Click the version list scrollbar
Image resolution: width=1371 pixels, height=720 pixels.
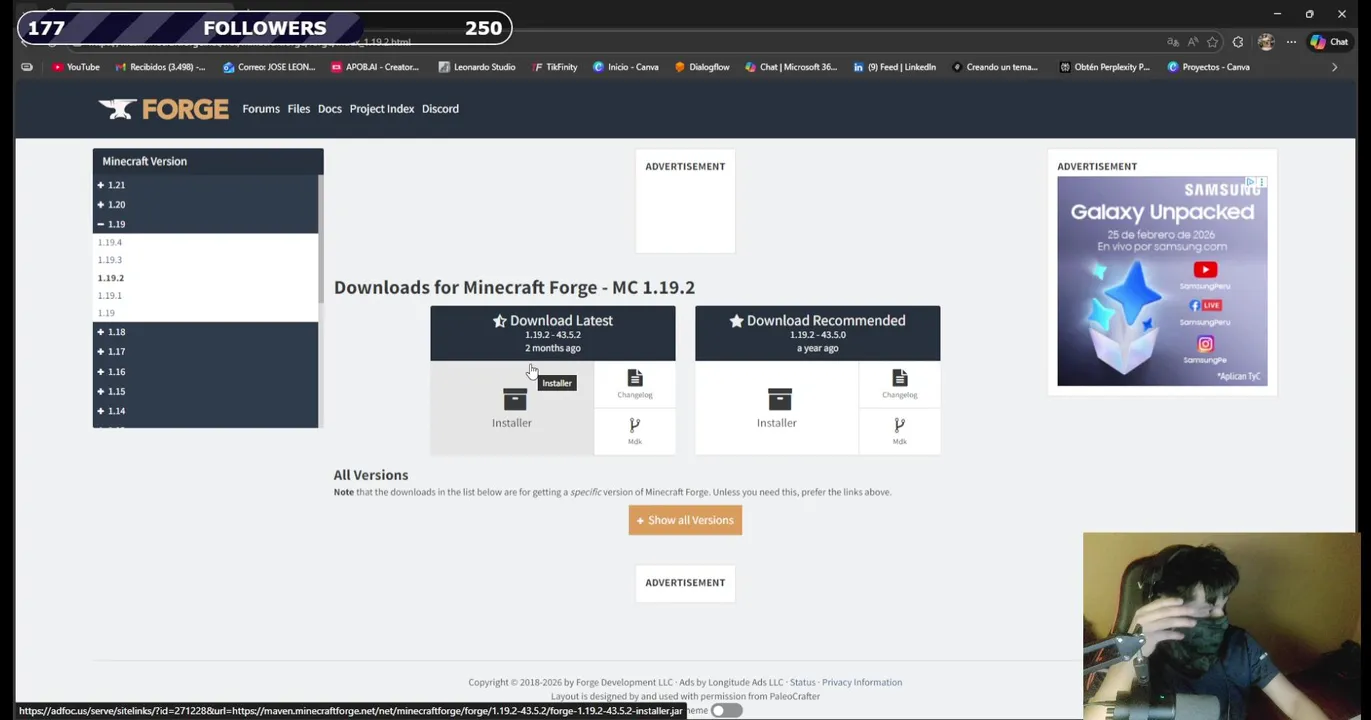[x=321, y=240]
